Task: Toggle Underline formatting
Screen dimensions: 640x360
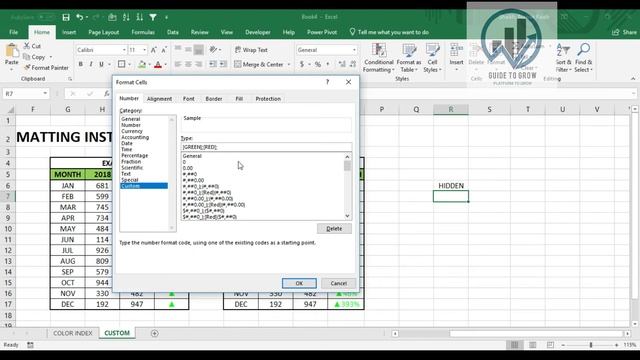Action: (x=101, y=64)
